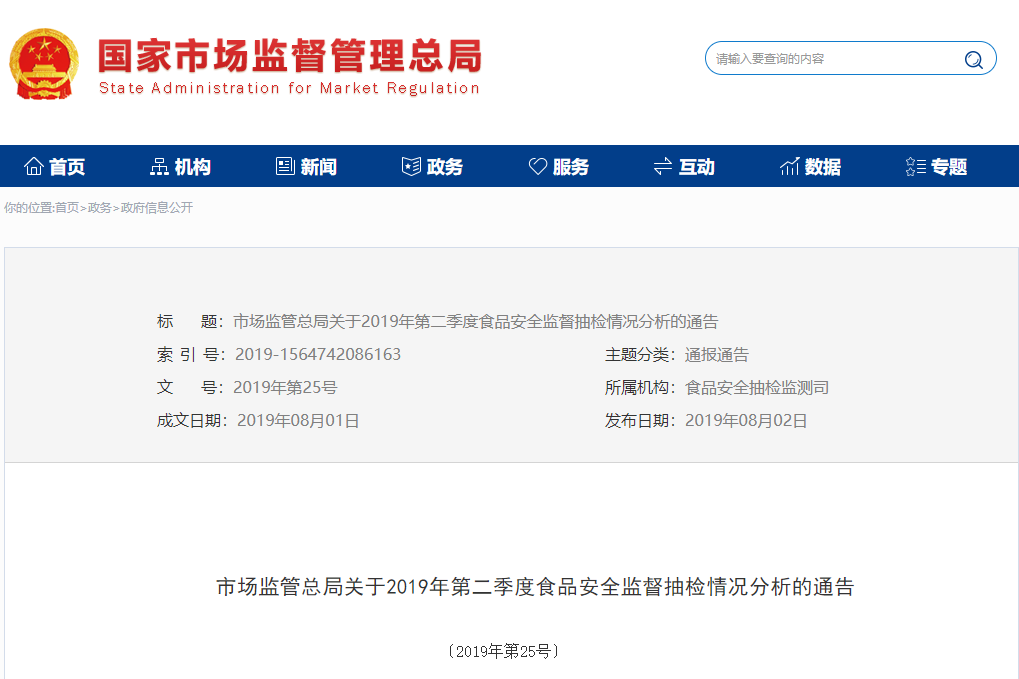Click the 专题 star list icon
This screenshot has width=1019, height=679.
915,166
